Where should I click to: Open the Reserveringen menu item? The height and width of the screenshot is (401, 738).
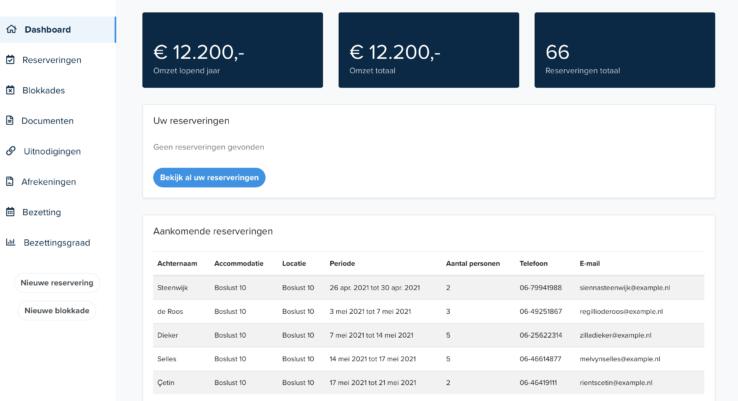click(52, 60)
